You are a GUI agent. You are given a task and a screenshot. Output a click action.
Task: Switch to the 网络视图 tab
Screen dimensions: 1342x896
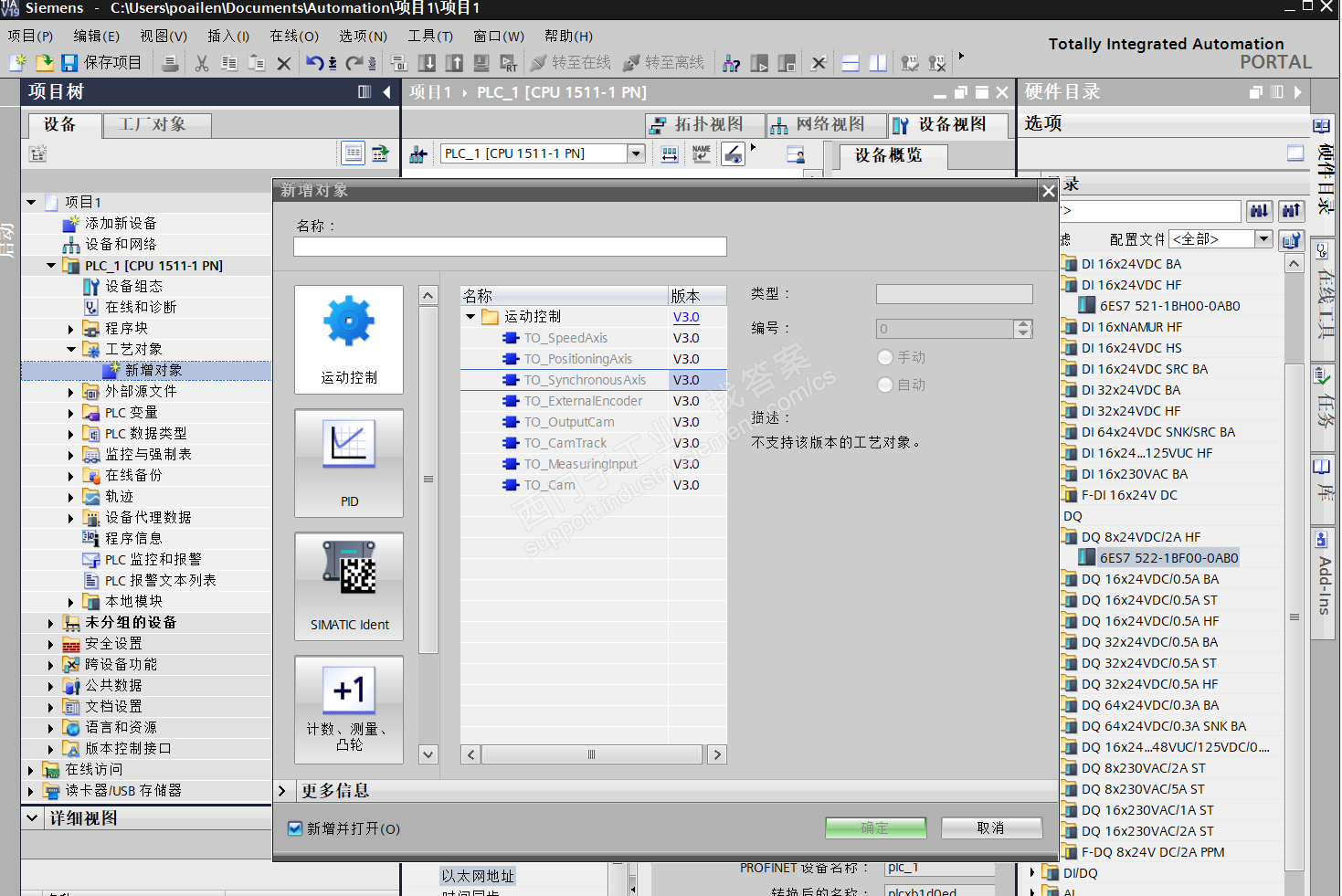(x=828, y=125)
